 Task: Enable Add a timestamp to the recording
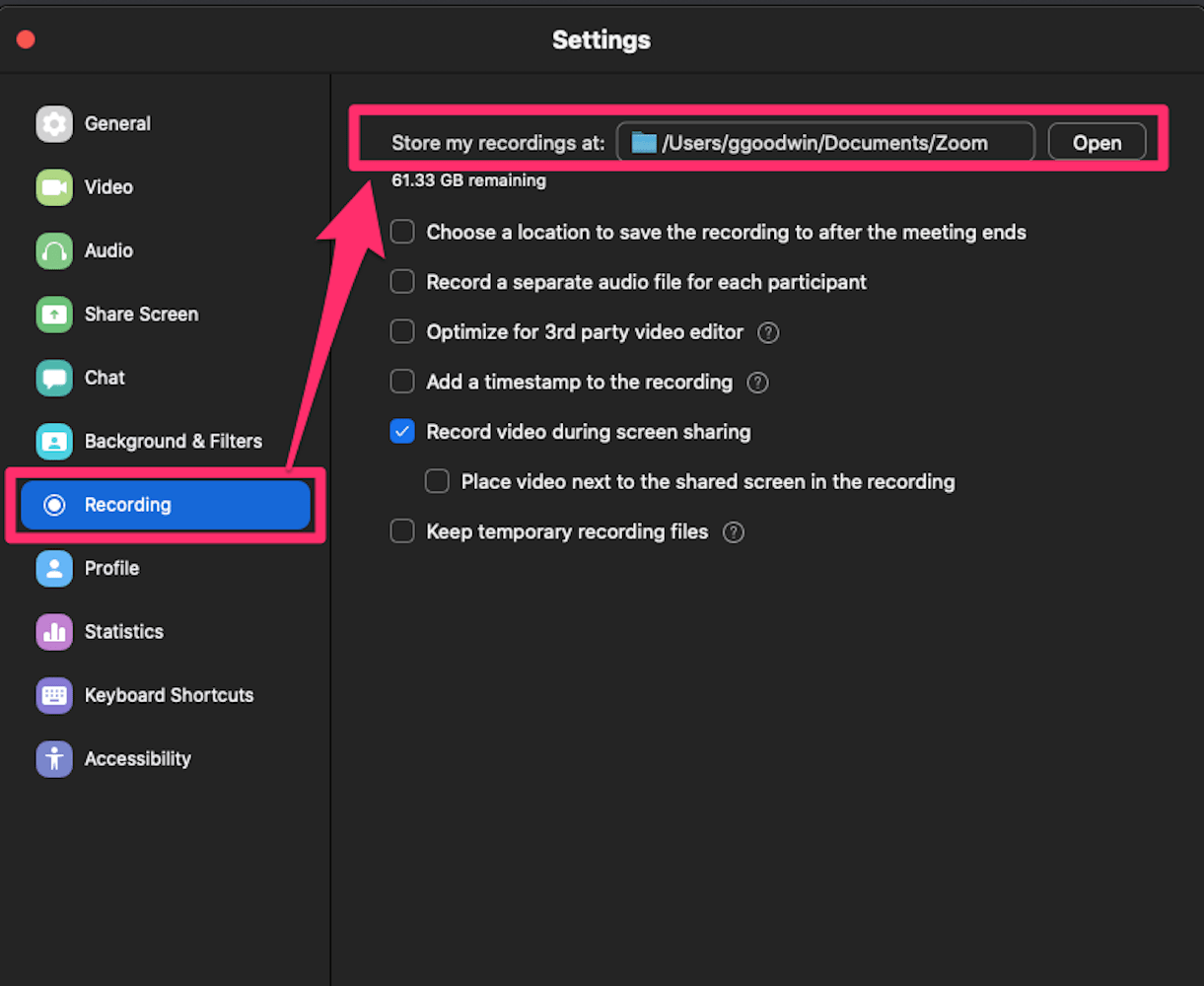pos(402,382)
